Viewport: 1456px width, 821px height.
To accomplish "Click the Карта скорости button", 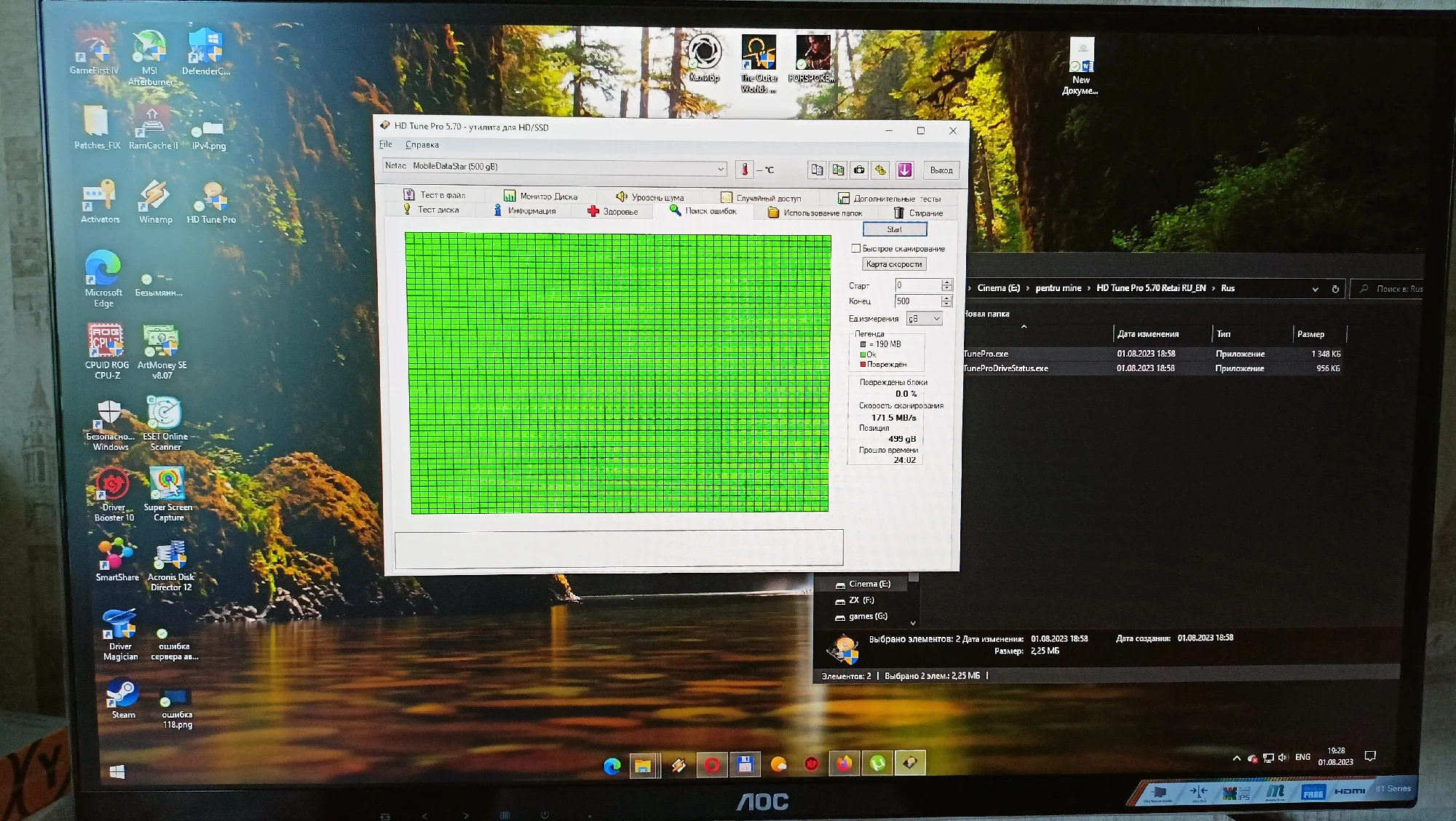I will click(x=894, y=264).
